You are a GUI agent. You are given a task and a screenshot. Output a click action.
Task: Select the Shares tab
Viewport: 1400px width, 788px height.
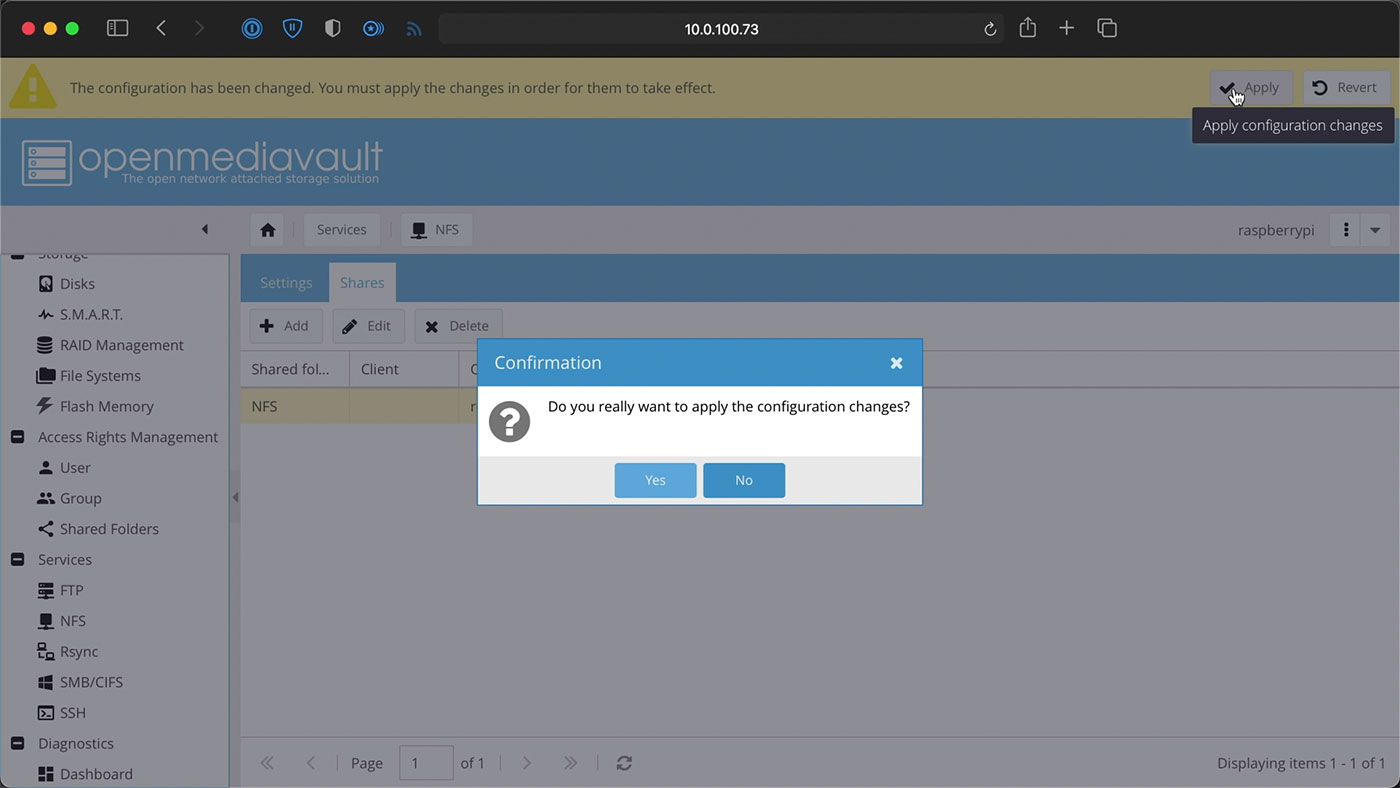point(362,283)
